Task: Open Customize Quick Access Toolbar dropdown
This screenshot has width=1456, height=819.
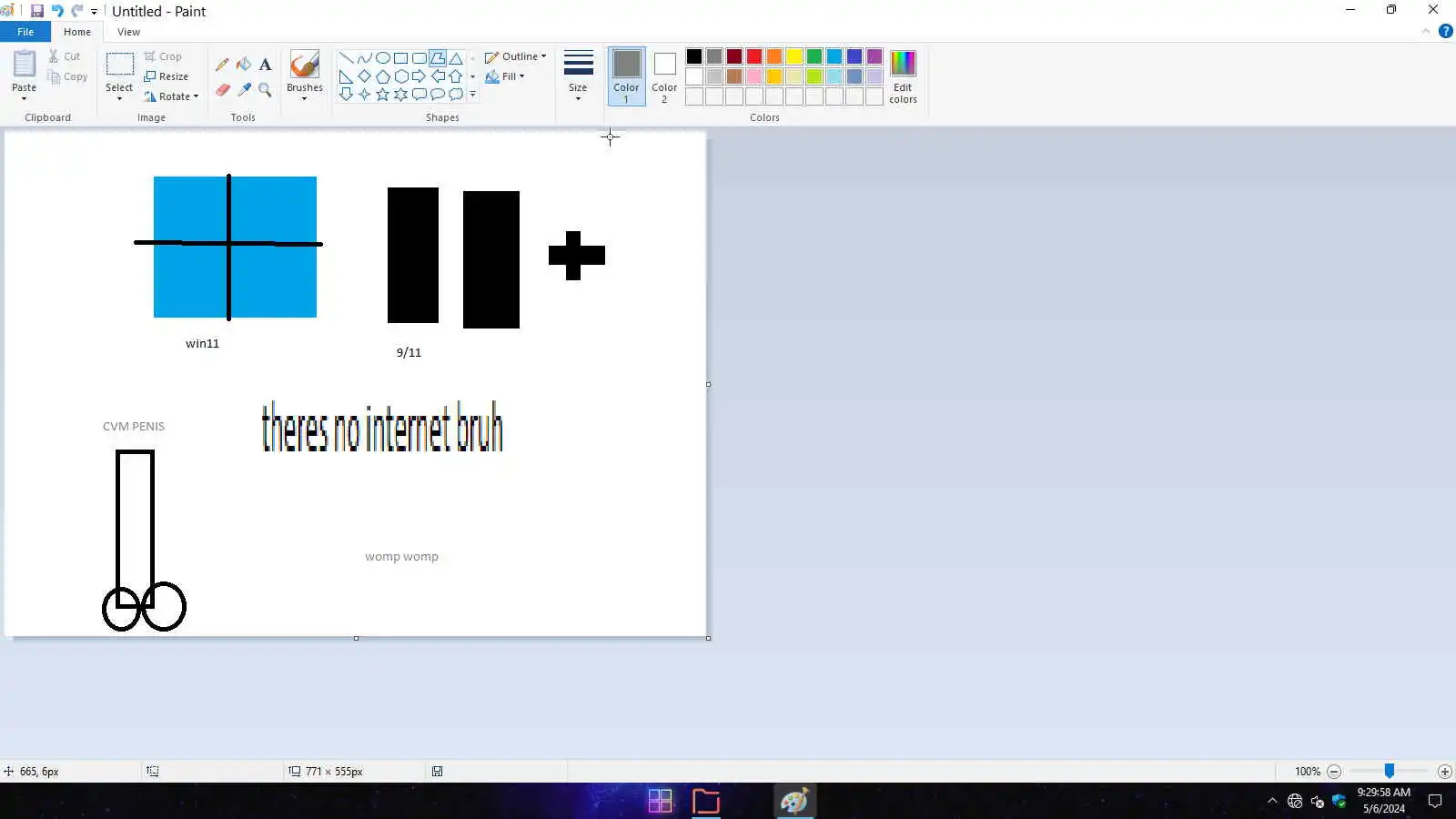Action: tap(94, 12)
